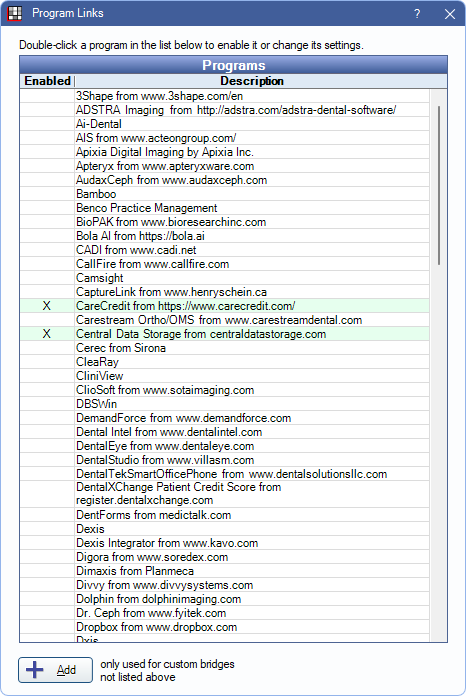Select Benco Practice Management row

pos(225,208)
